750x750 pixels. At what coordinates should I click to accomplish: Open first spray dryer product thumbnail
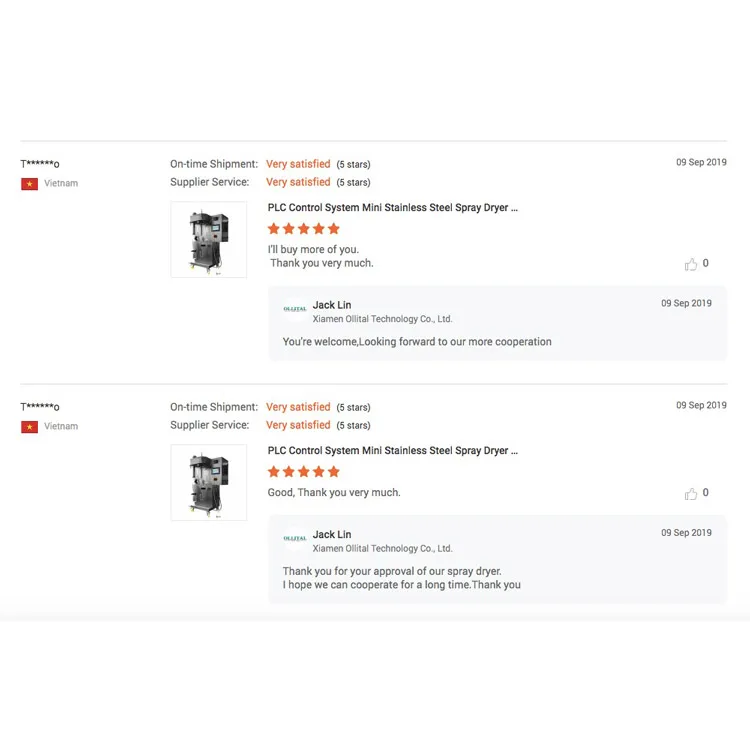(209, 239)
